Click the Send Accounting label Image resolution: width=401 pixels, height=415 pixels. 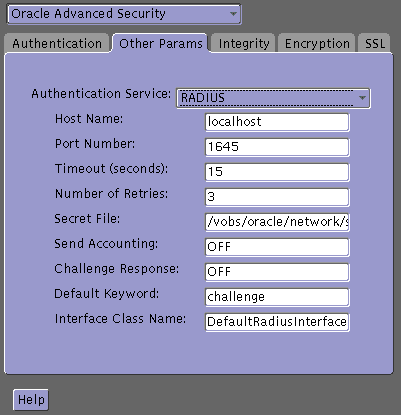(106, 244)
